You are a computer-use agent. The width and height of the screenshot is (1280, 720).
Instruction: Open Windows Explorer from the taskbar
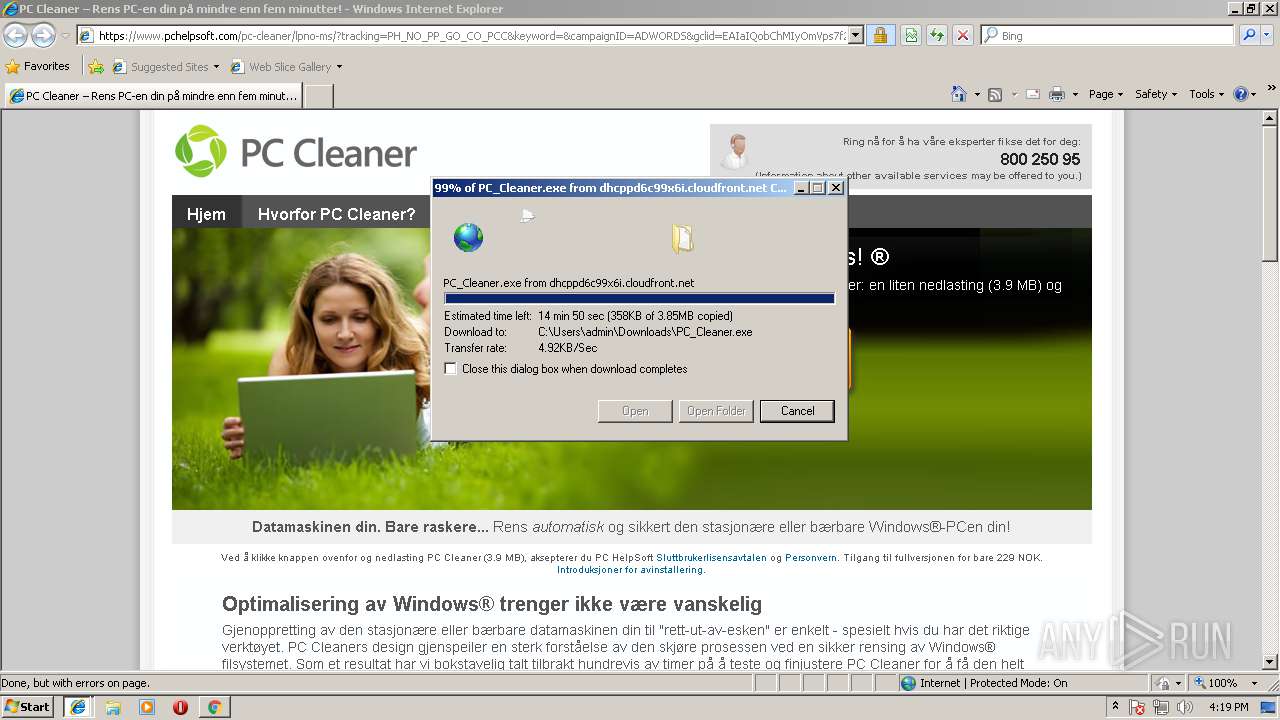click(113, 707)
